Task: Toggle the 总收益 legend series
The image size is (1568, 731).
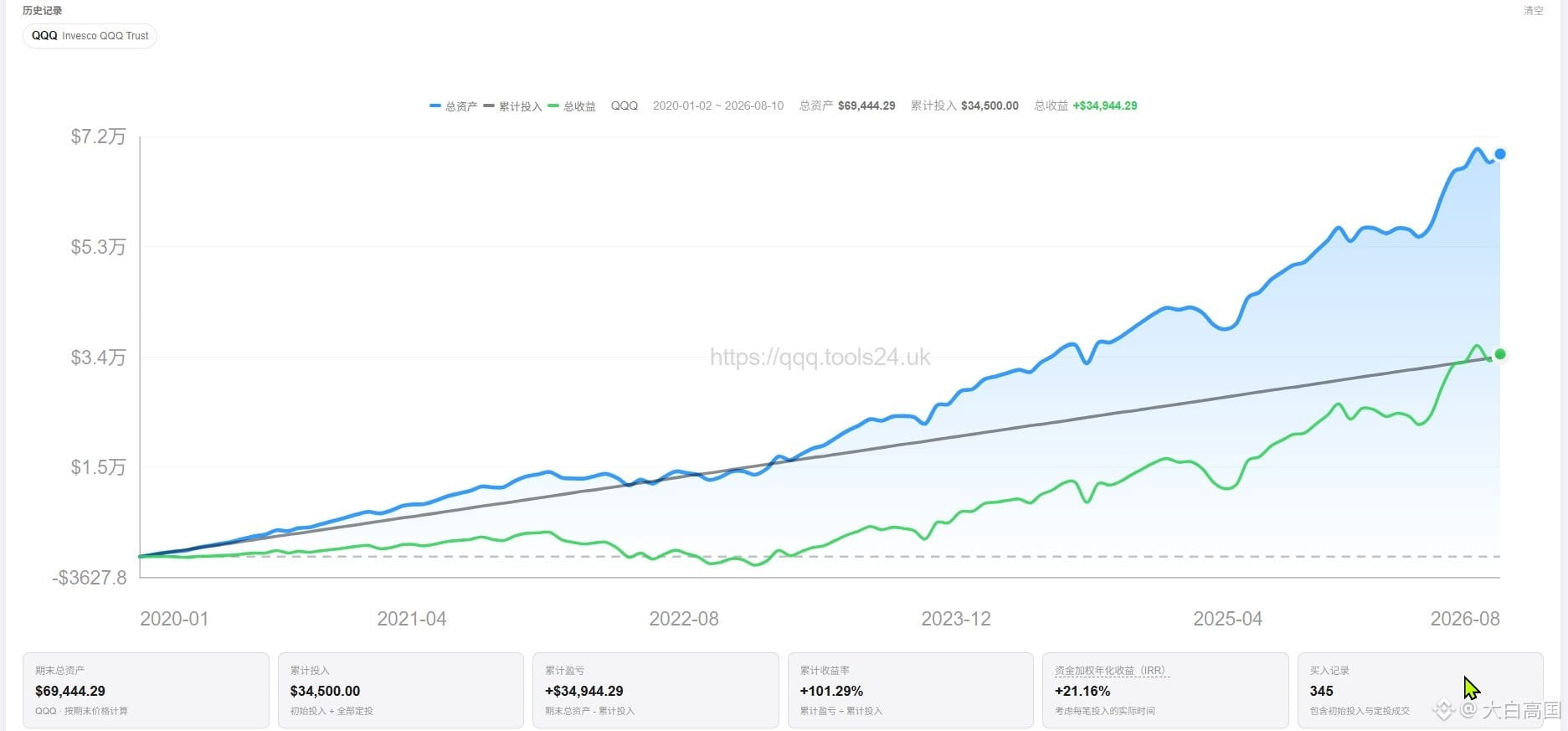Action: click(x=572, y=106)
